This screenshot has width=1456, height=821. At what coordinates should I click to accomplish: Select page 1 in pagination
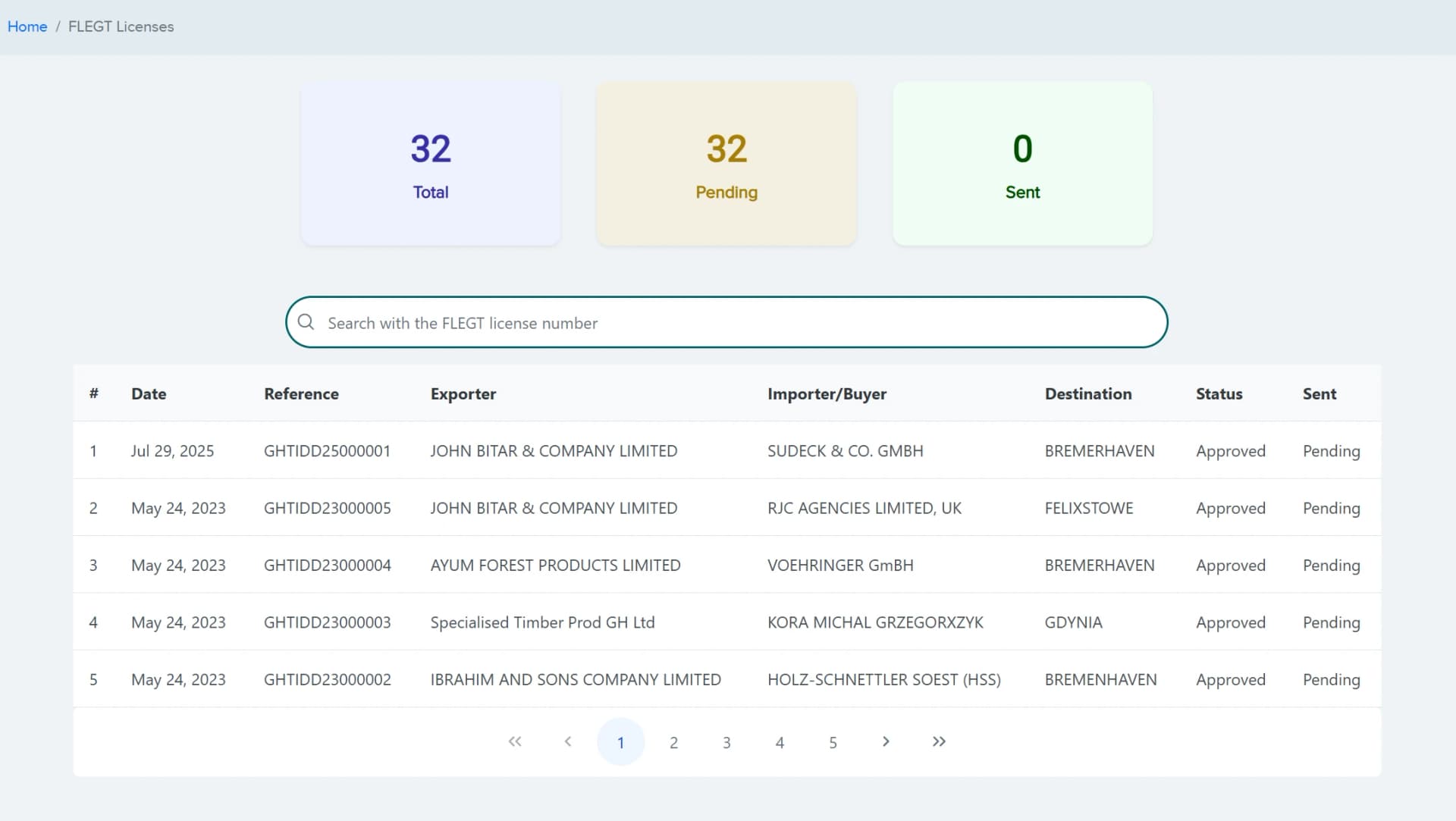(620, 741)
